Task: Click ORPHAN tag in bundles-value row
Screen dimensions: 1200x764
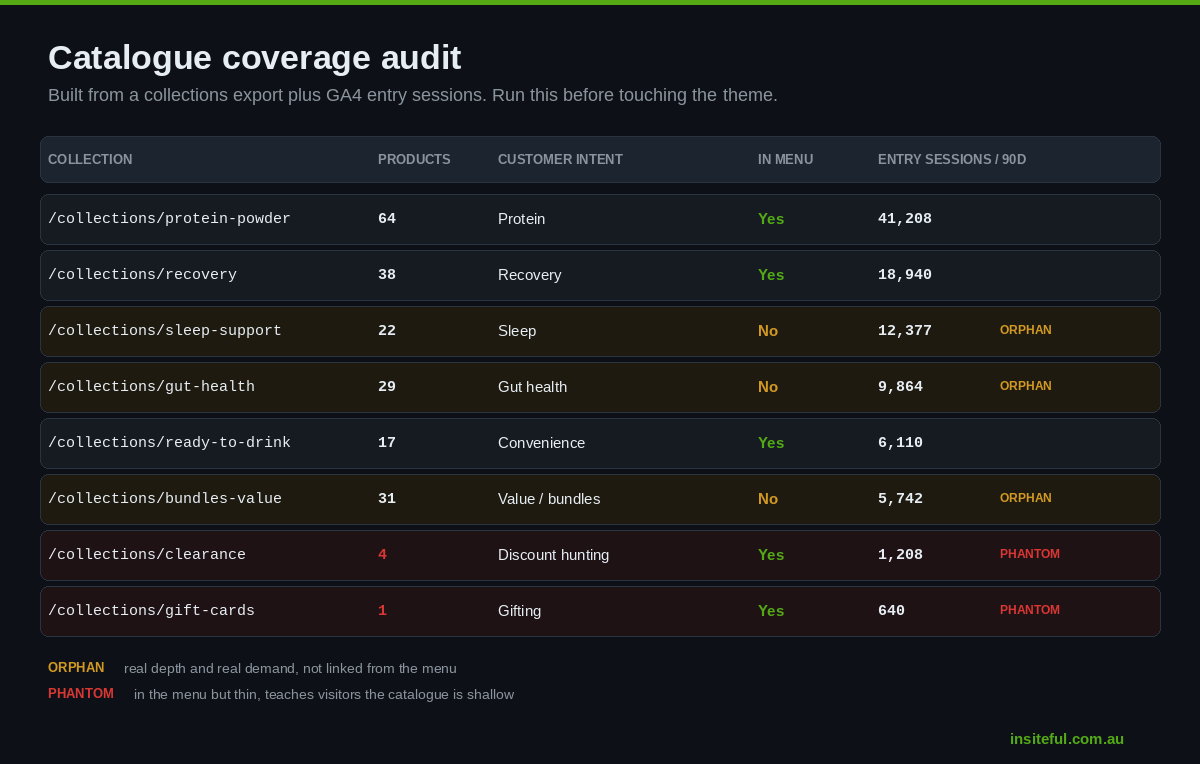Action: (1026, 498)
